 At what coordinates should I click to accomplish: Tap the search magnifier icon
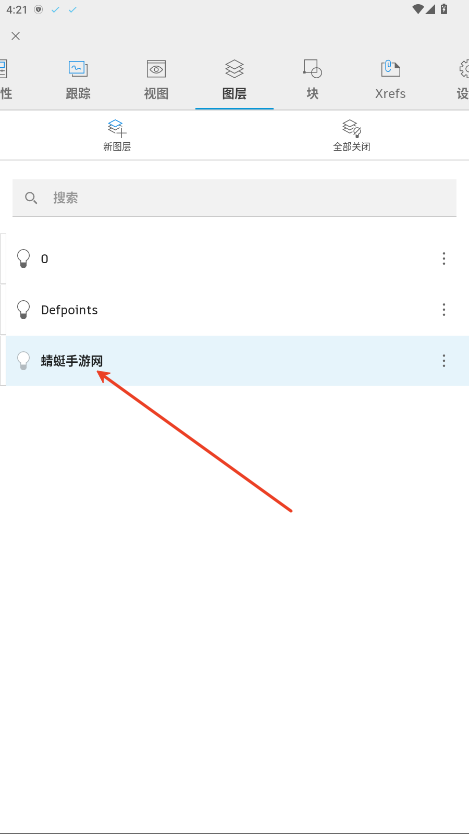(31, 198)
